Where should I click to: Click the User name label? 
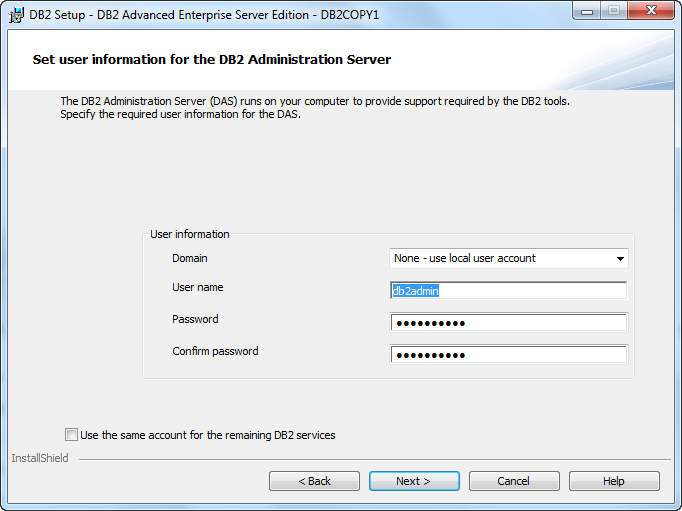[198, 287]
